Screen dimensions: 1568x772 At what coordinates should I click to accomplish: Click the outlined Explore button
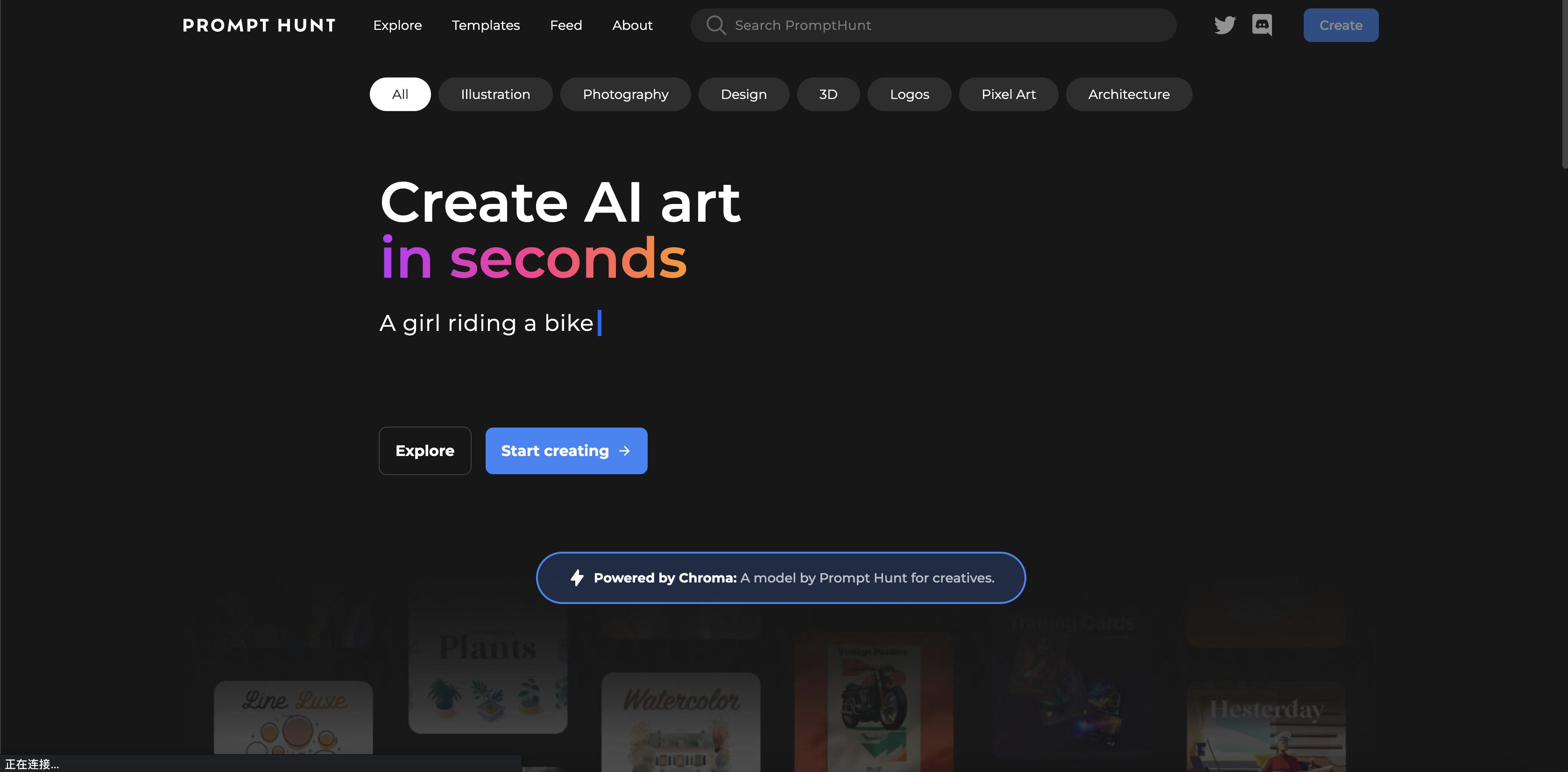[425, 451]
